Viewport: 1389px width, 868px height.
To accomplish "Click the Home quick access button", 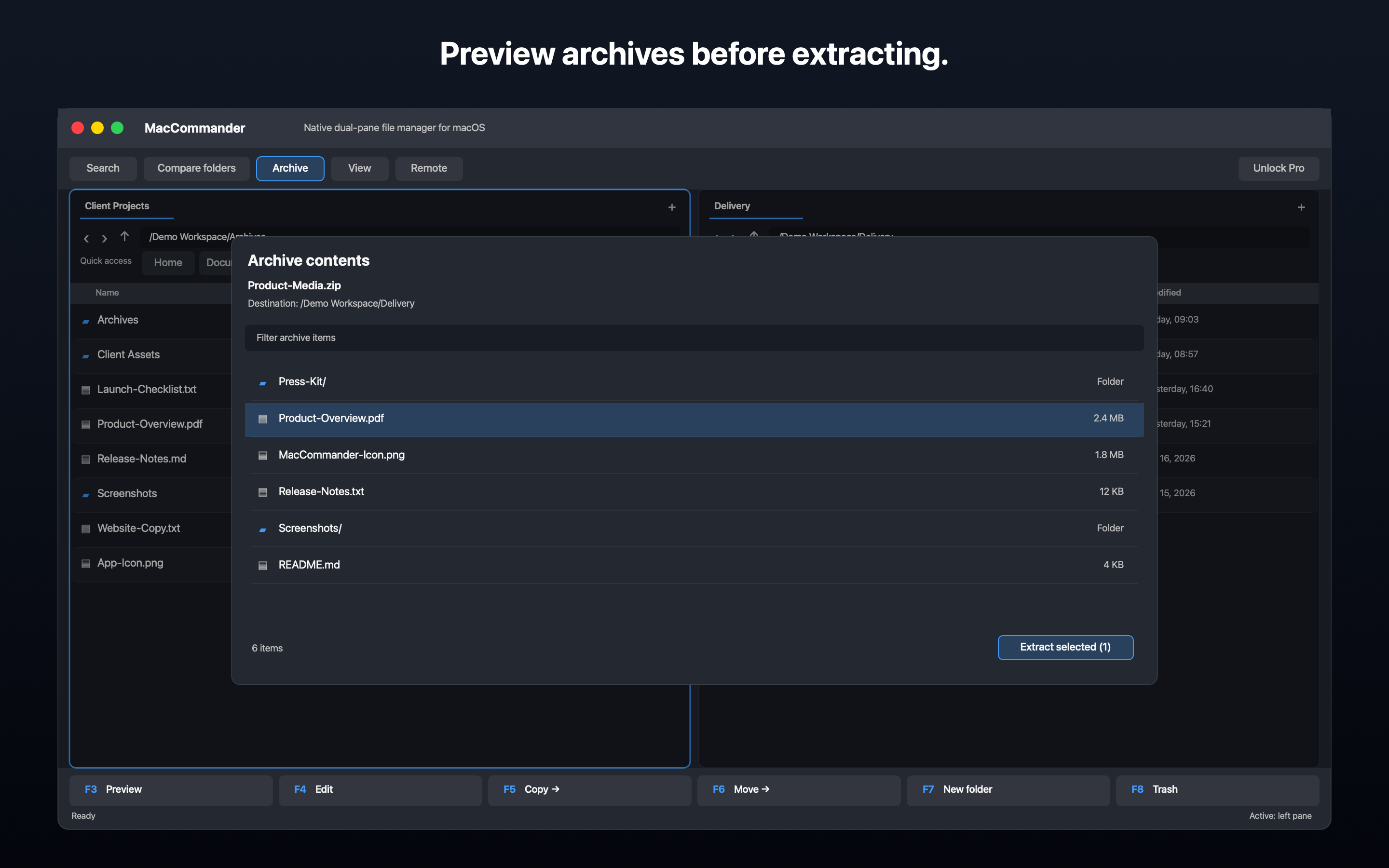I will 168,263.
